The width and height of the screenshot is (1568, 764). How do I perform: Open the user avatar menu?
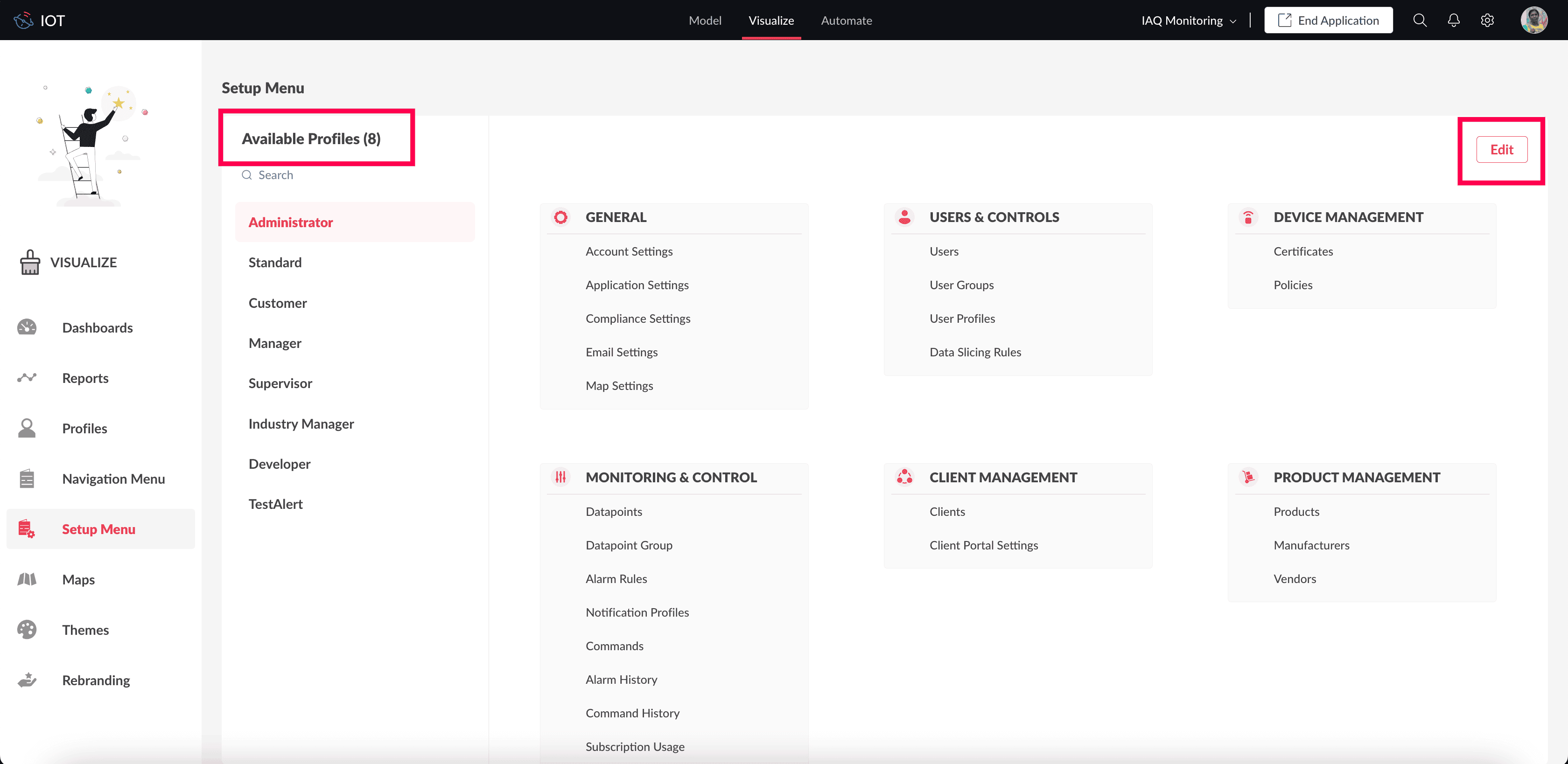point(1534,20)
